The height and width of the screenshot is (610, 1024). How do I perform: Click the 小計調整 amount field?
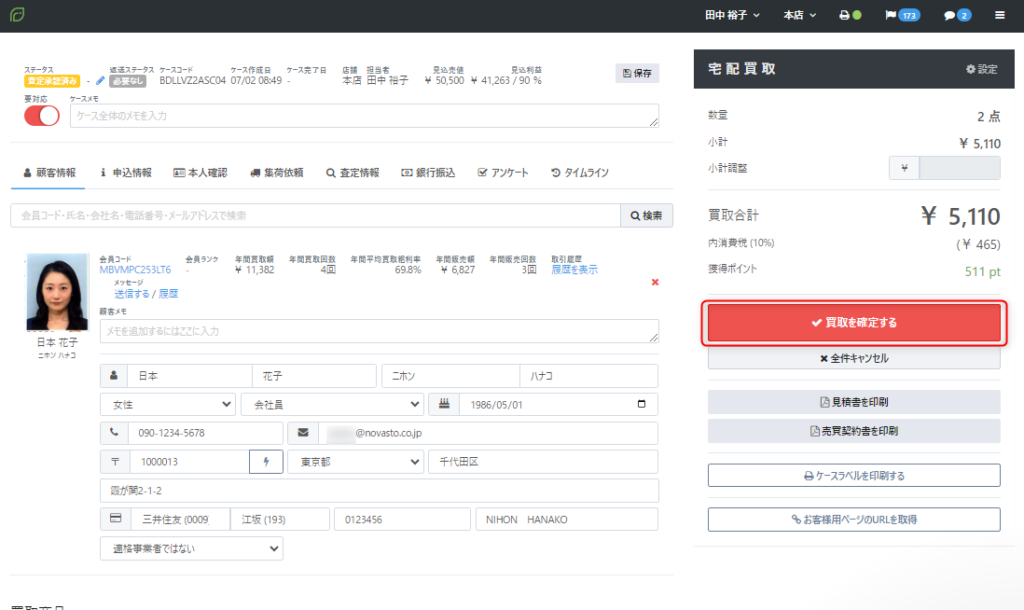[959, 168]
